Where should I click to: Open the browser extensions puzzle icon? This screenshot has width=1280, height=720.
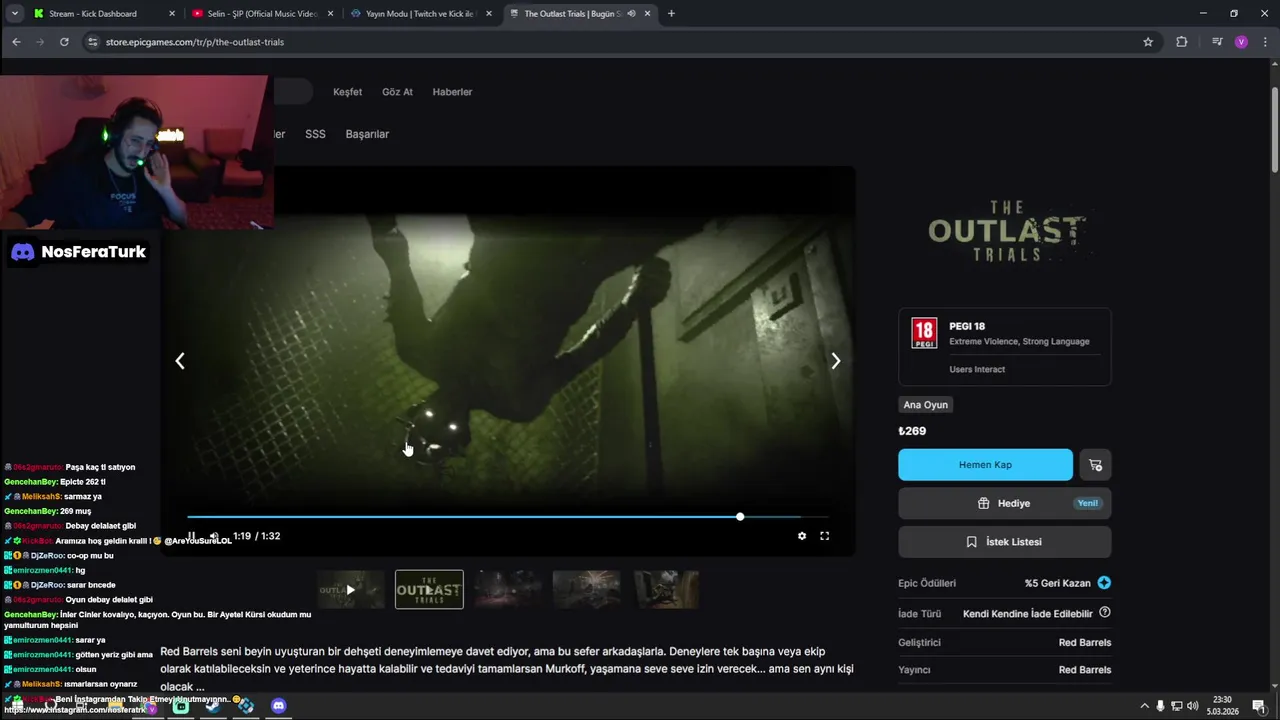click(1182, 42)
